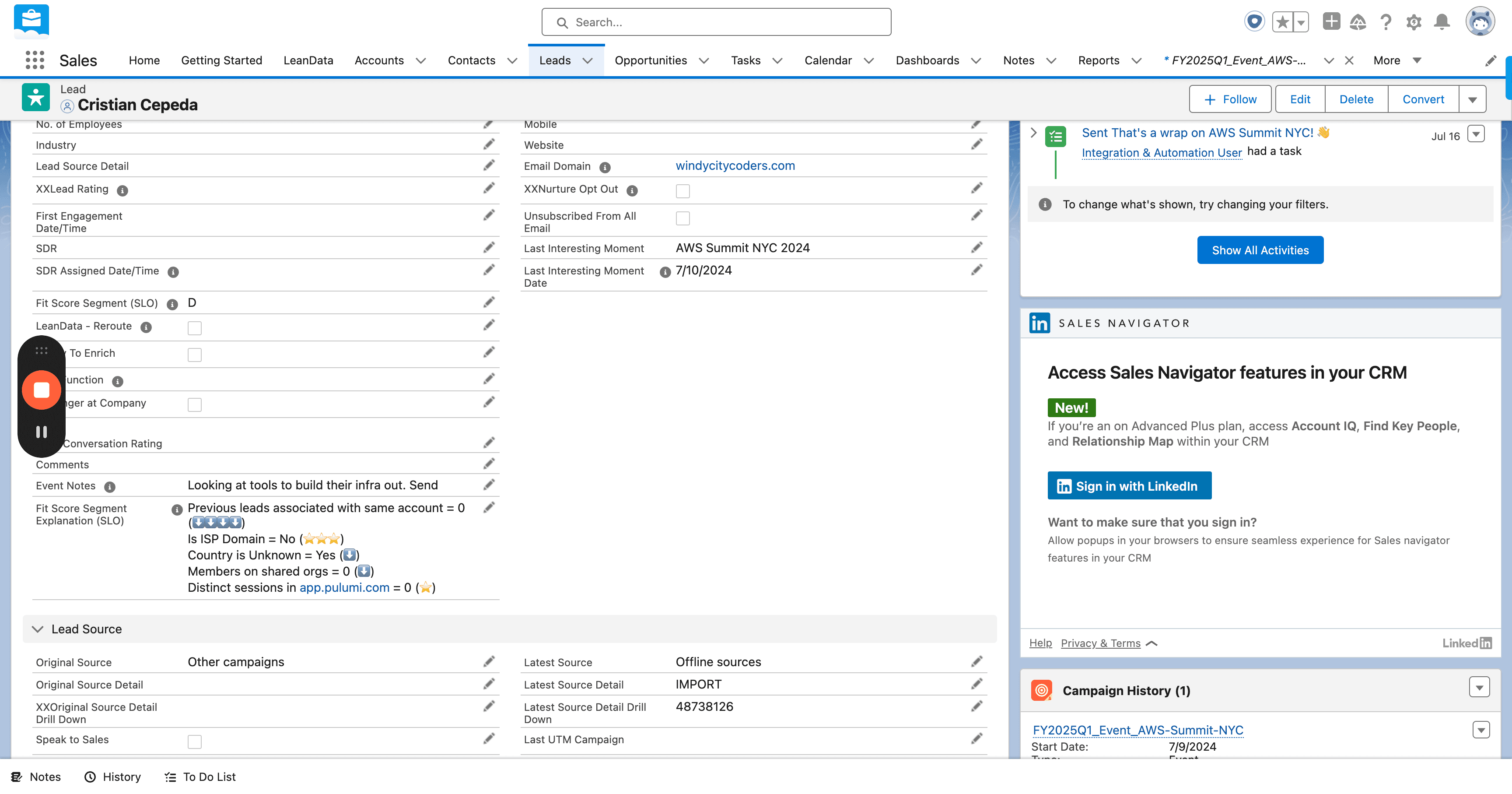Show info tooltip for Event Notes
1512x794 pixels.
pos(110,487)
